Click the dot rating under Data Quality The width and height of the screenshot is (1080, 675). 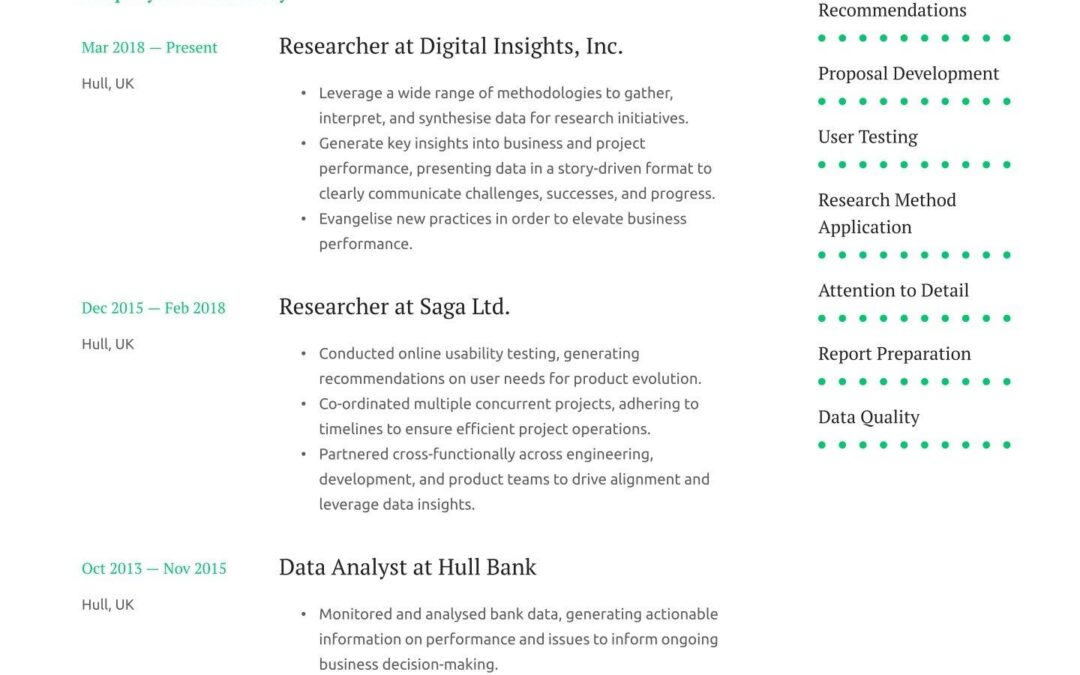click(914, 445)
